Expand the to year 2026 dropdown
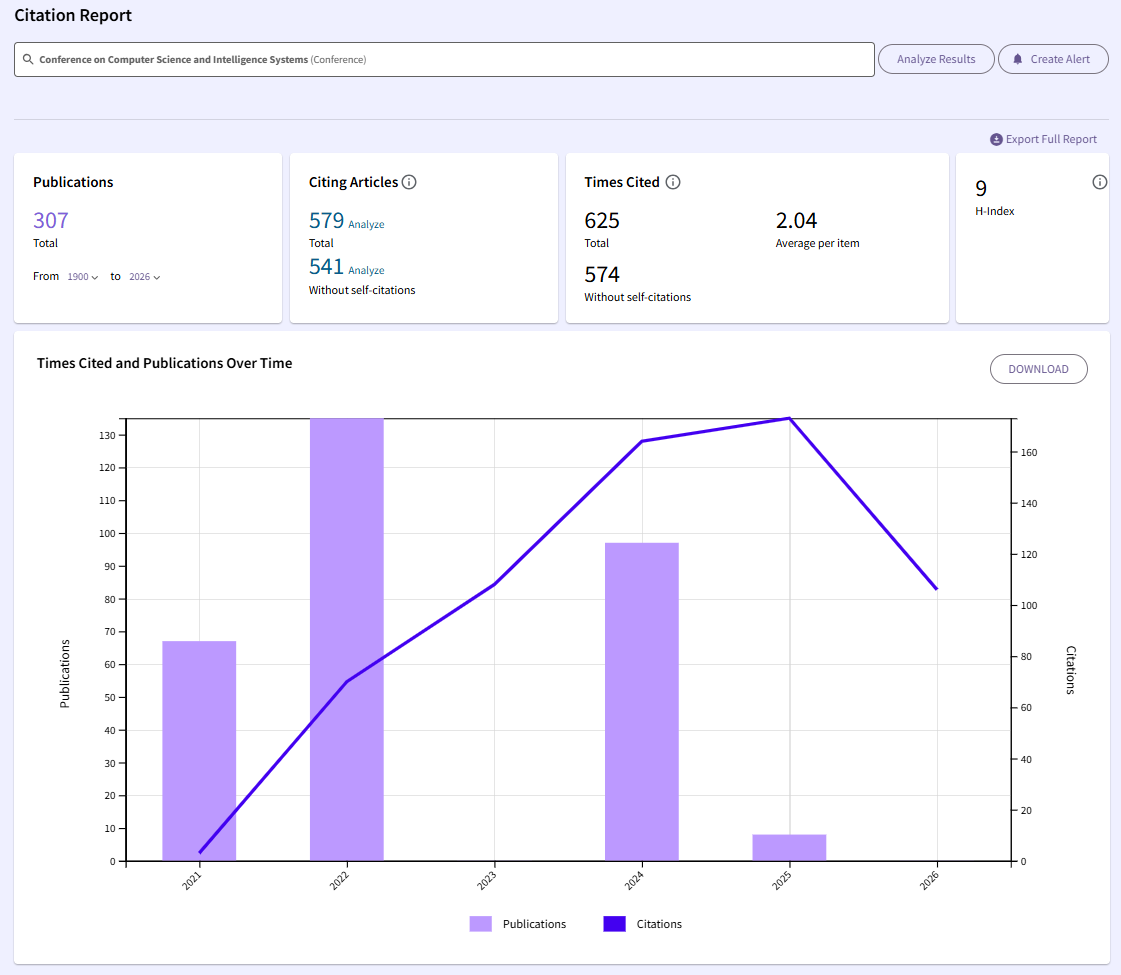The image size is (1121, 975). tap(144, 277)
